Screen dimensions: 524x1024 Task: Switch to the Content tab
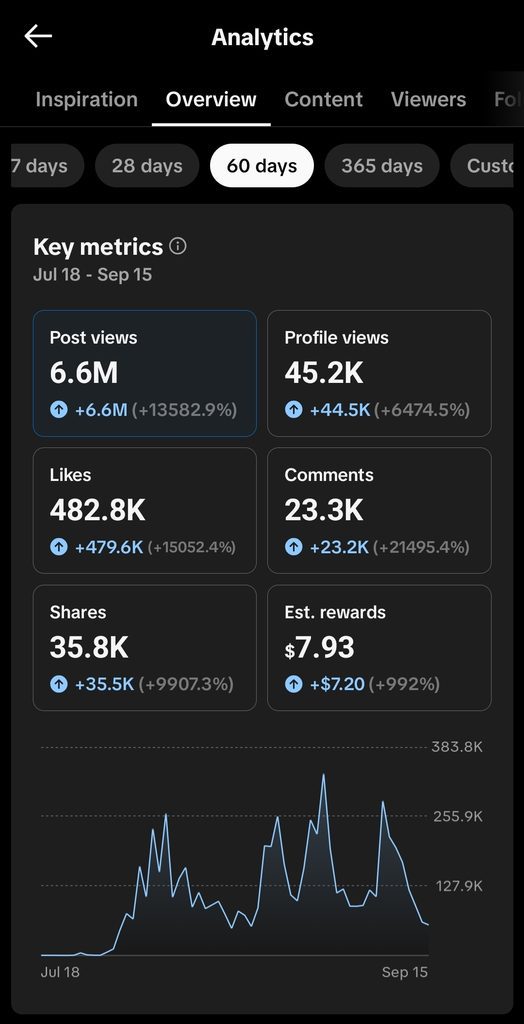(x=323, y=99)
